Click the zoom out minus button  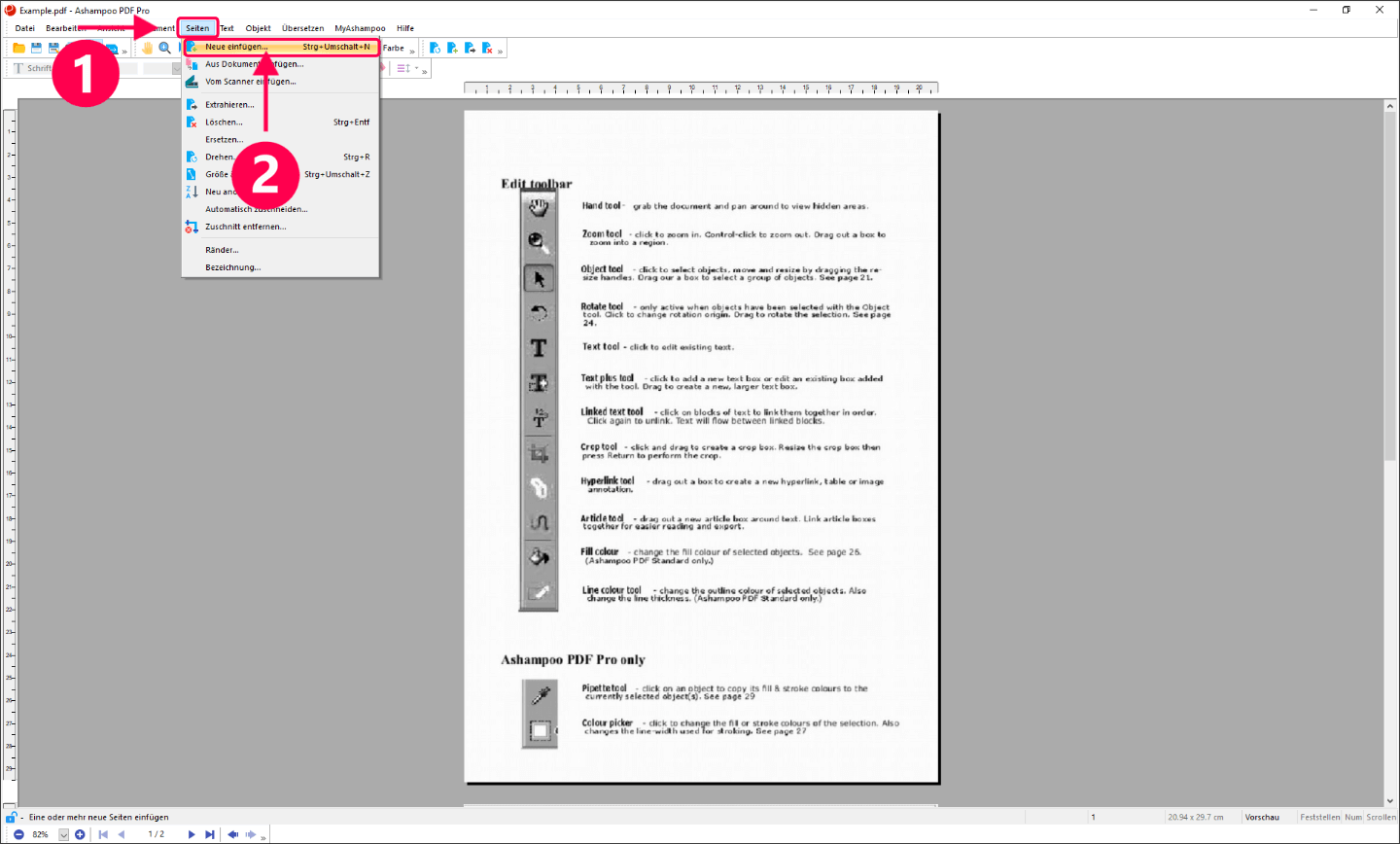tap(18, 834)
